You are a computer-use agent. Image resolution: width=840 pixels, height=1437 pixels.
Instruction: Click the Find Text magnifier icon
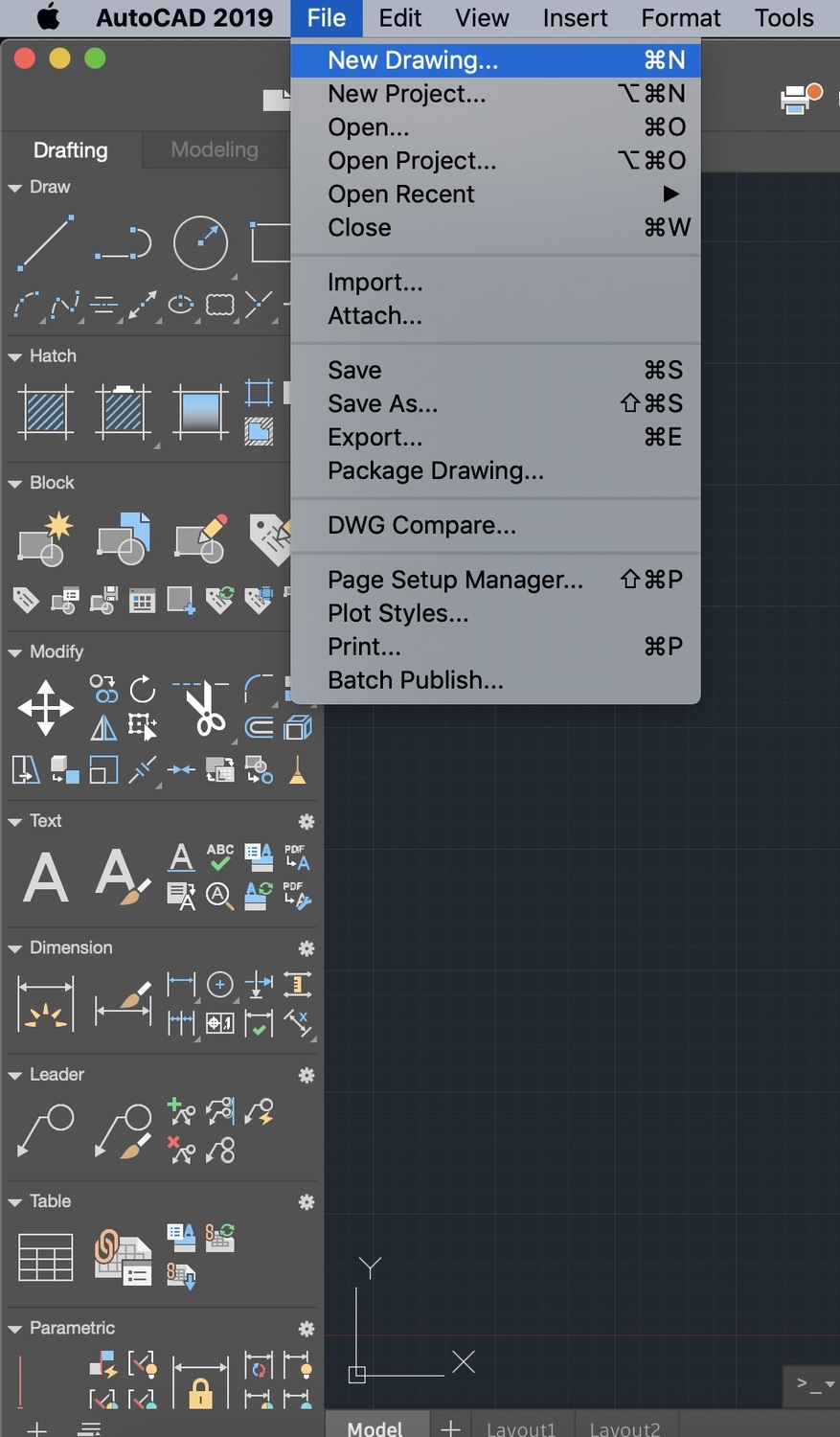(220, 897)
